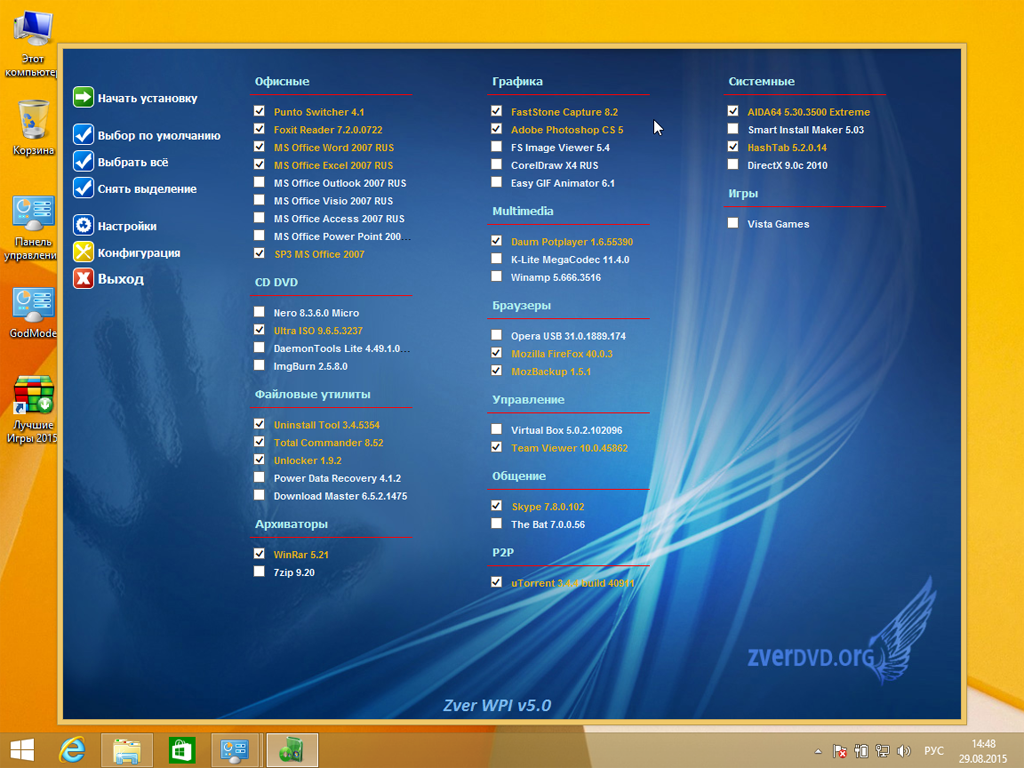Click the Выбрать всё checkmark icon
Viewport: 1024px width, 768px height.
pyautogui.click(x=83, y=161)
